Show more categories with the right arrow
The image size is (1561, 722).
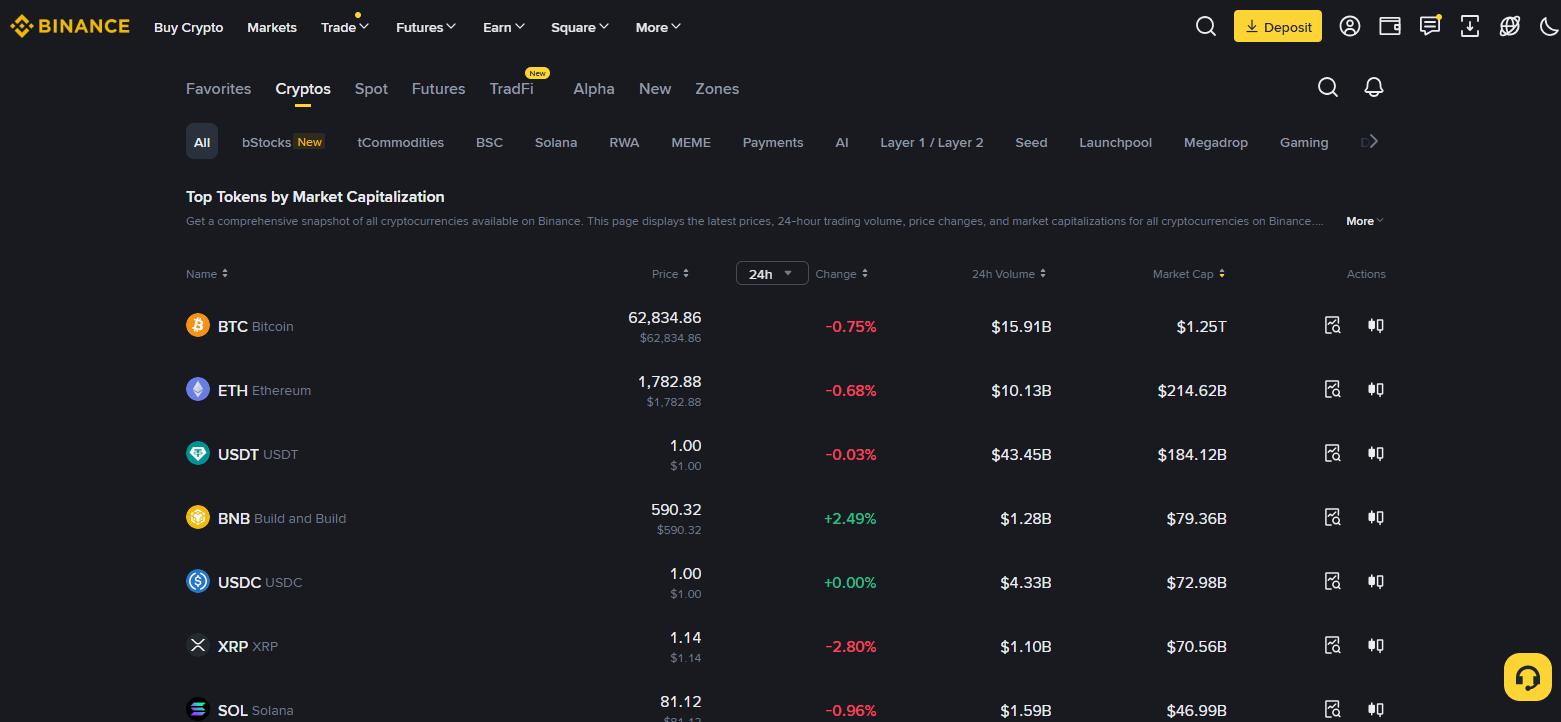(x=1373, y=141)
